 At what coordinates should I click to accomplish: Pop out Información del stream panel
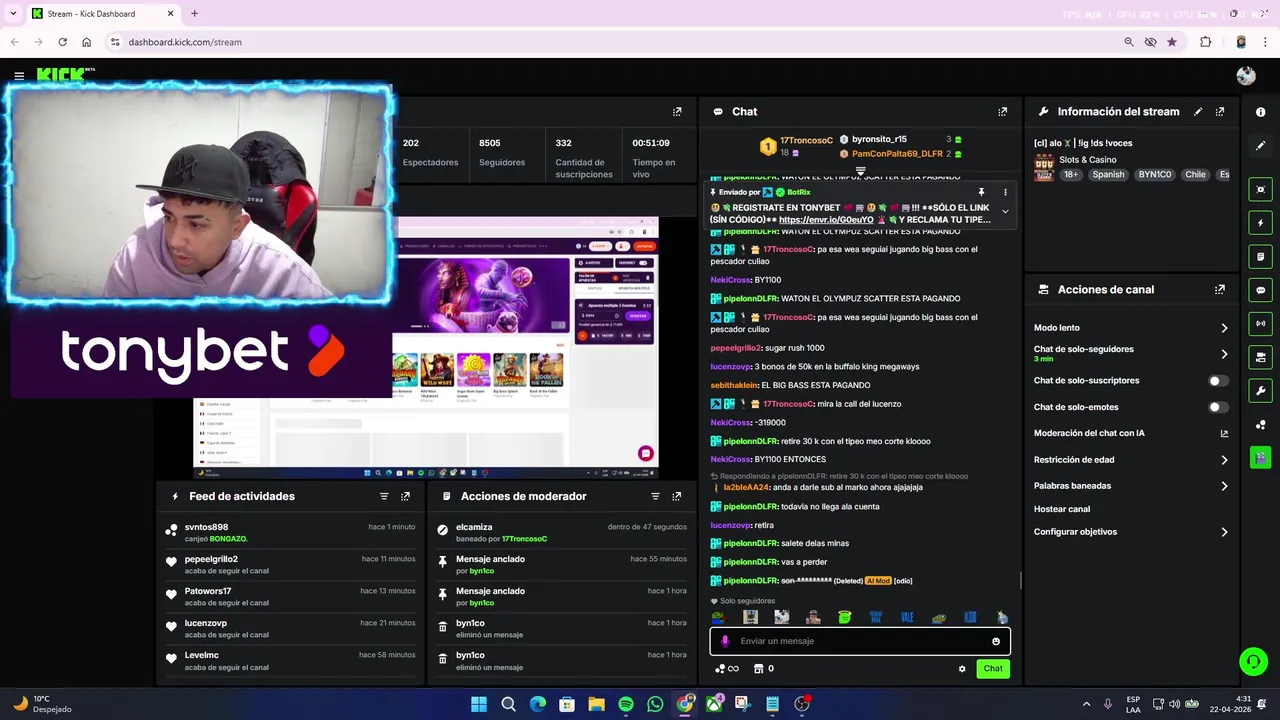pyautogui.click(x=1220, y=112)
